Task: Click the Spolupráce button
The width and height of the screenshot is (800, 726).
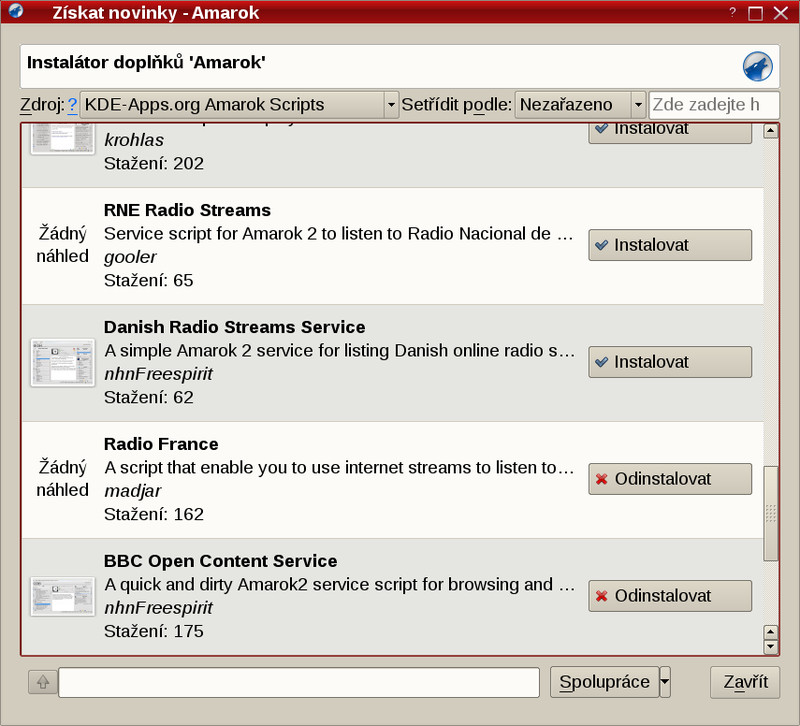Action: (605, 682)
